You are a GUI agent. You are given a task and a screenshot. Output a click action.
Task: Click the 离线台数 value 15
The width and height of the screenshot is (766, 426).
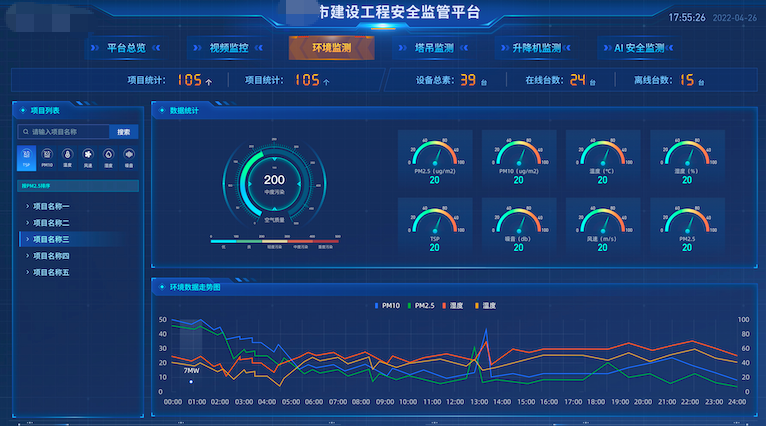[687, 80]
